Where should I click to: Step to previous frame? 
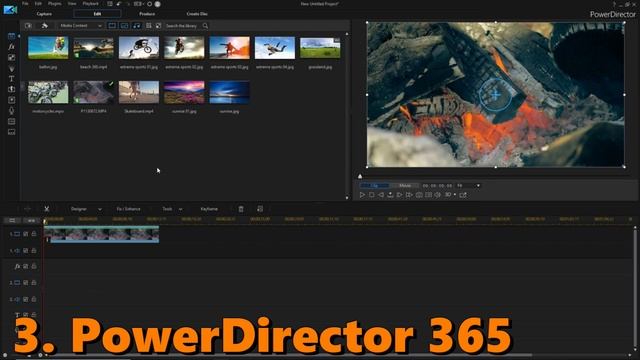[381, 195]
